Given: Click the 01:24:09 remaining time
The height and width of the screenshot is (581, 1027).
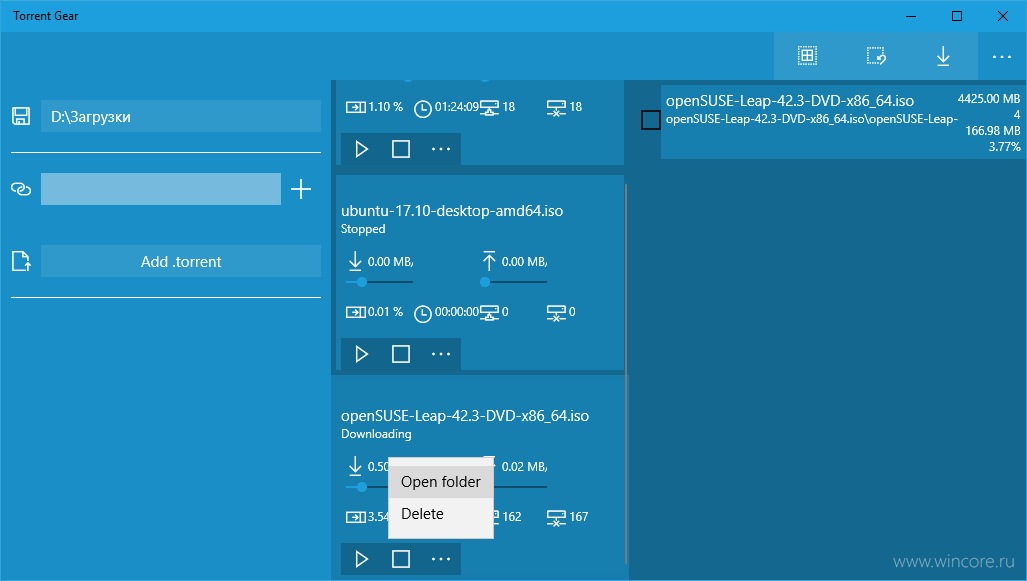Looking at the screenshot, I should (457, 107).
